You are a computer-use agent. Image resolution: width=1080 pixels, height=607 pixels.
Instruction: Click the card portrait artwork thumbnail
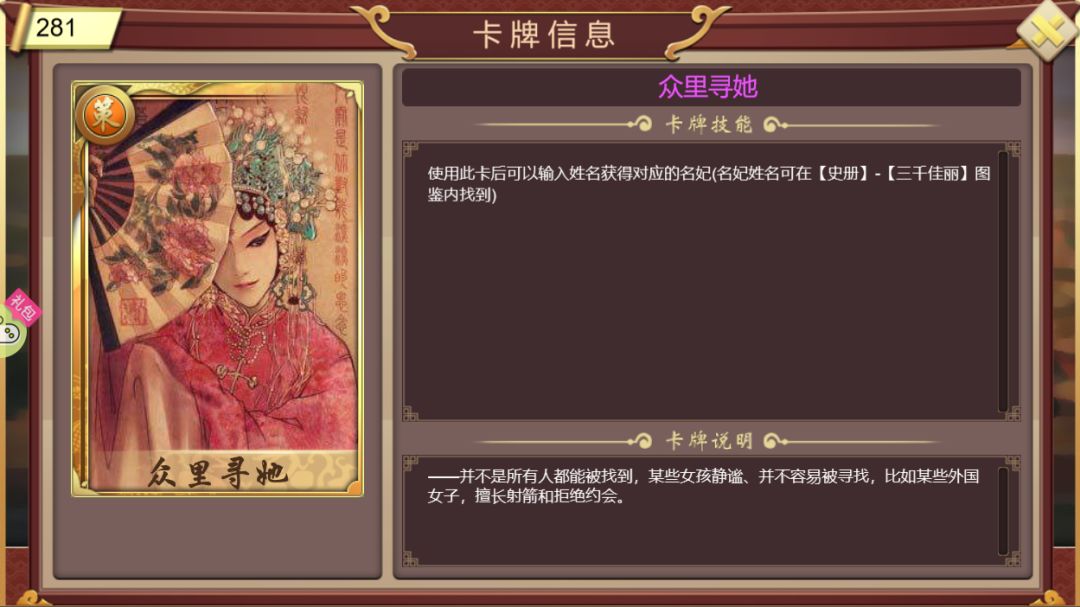[x=218, y=289]
